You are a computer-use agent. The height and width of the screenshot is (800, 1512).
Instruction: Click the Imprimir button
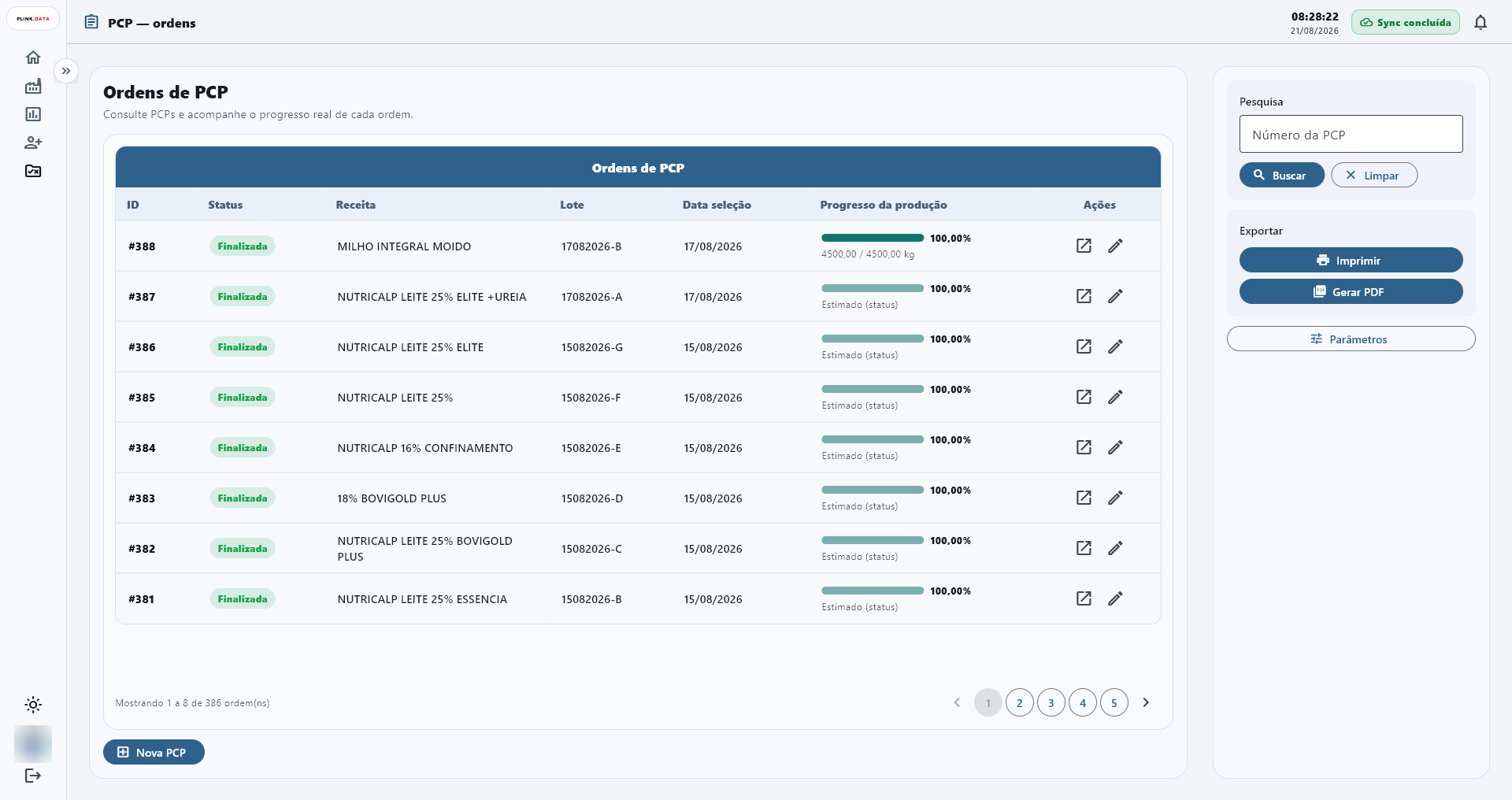[x=1351, y=260]
